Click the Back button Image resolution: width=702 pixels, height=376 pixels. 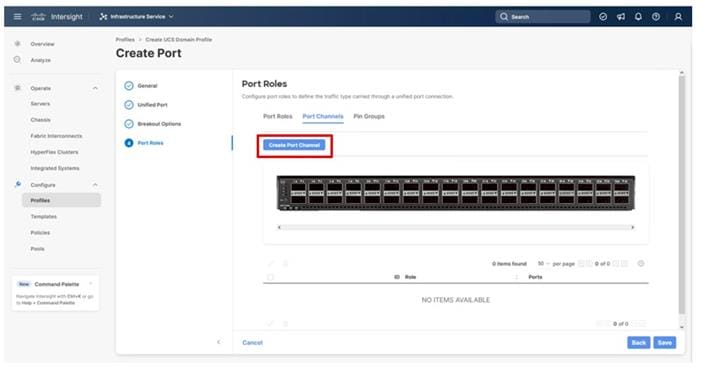pos(638,342)
